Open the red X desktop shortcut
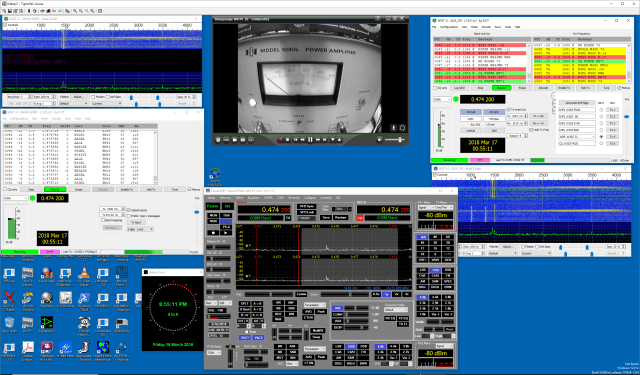The width and height of the screenshot is (640, 375). click(9, 298)
